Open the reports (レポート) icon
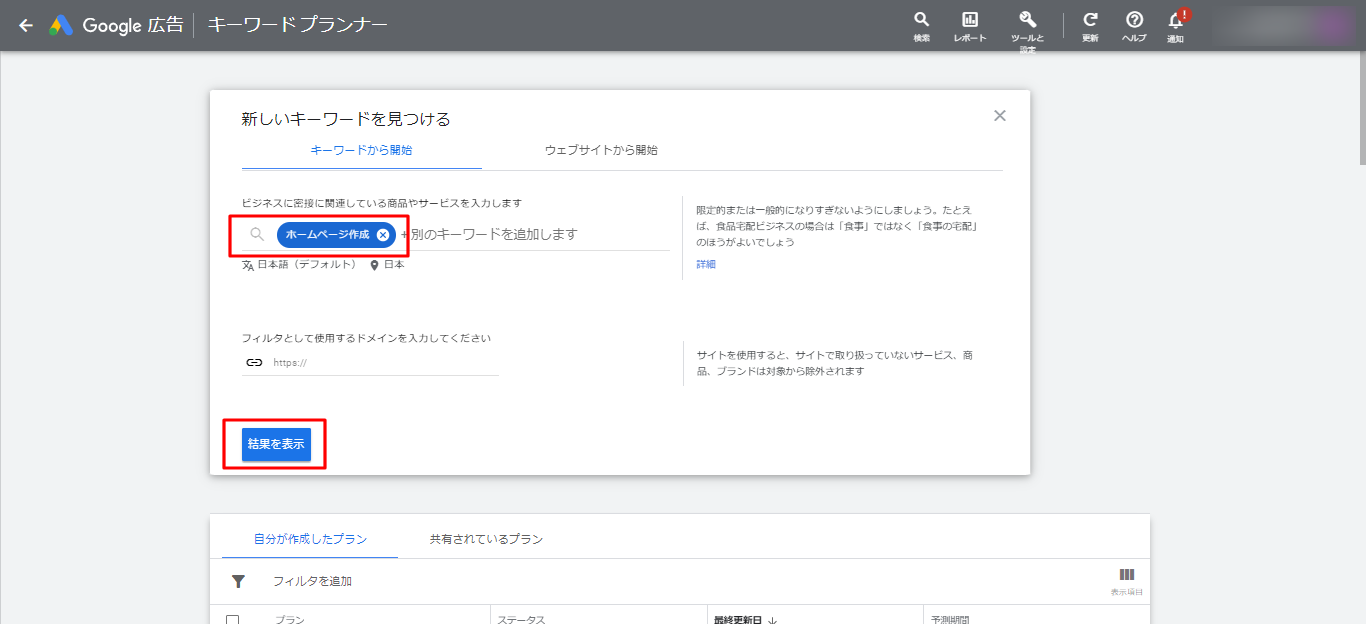 pyautogui.click(x=969, y=21)
